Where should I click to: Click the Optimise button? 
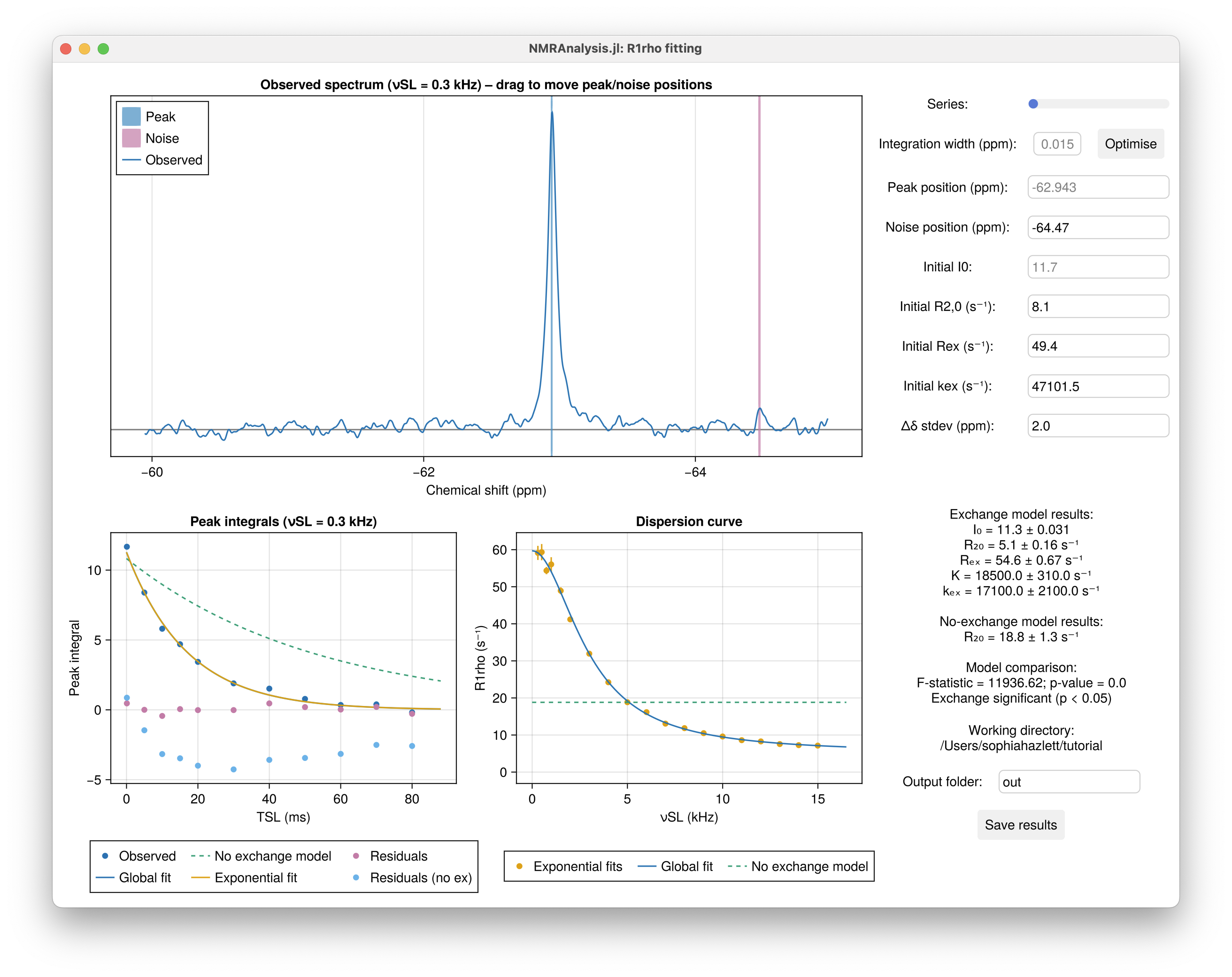point(1131,143)
